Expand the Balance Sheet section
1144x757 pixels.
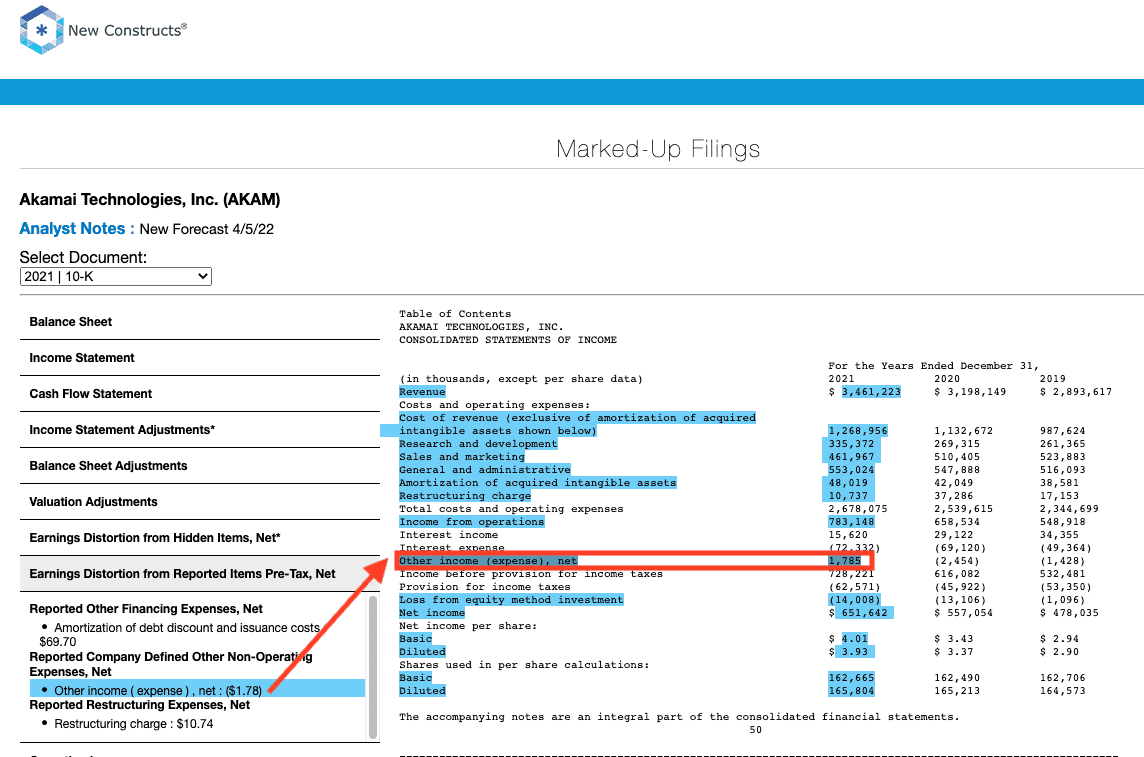point(199,322)
